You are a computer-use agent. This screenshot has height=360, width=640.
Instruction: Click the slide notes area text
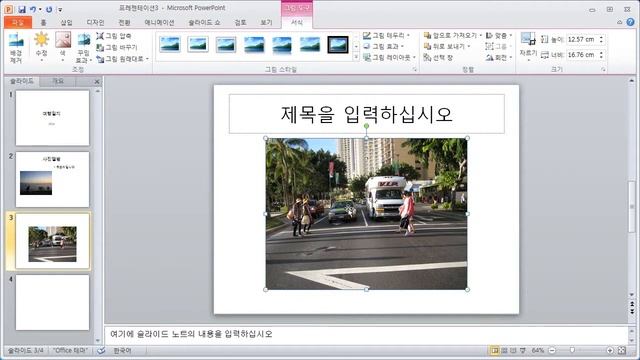191,334
